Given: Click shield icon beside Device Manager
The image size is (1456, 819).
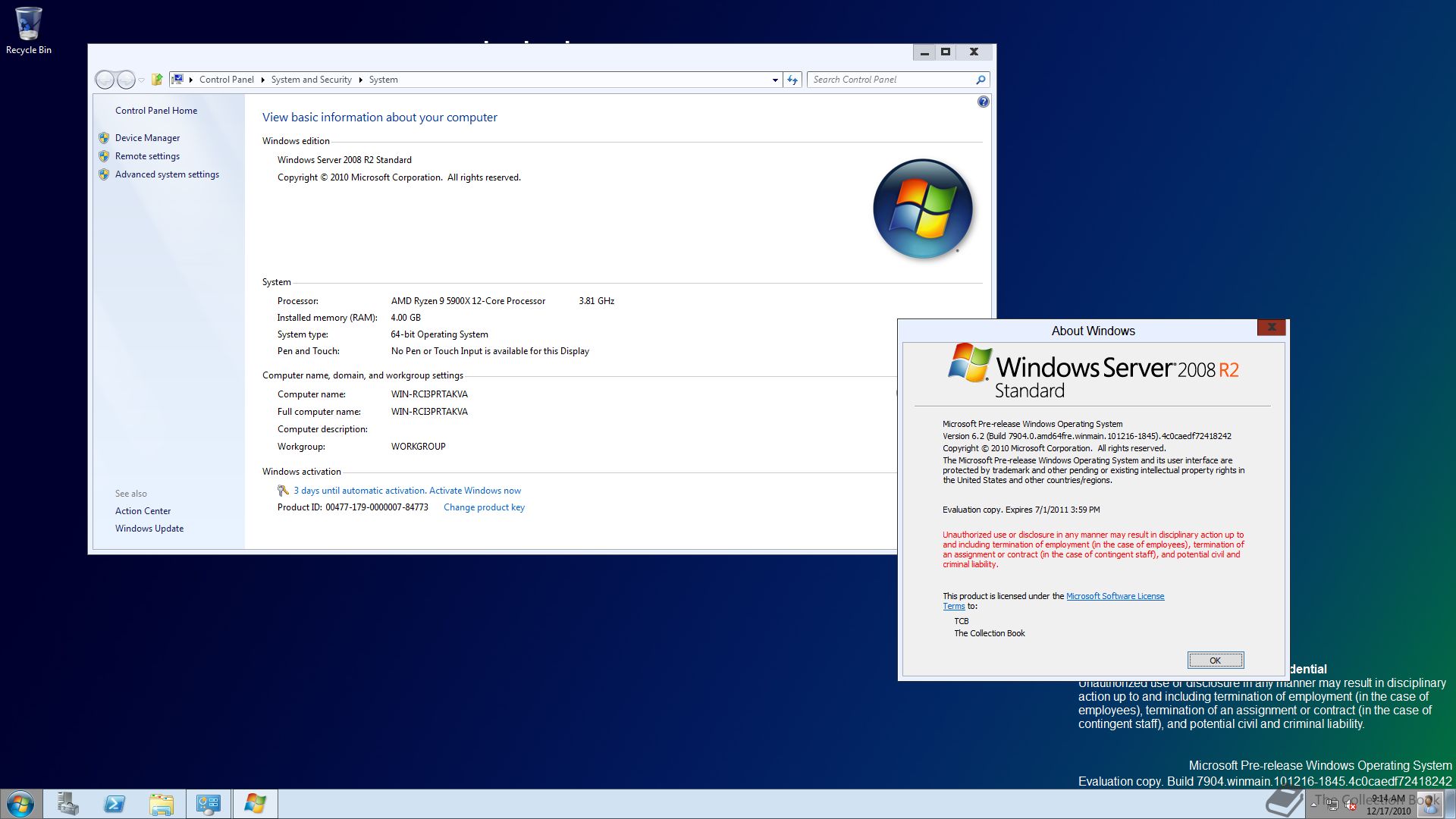Looking at the screenshot, I should click(x=104, y=138).
